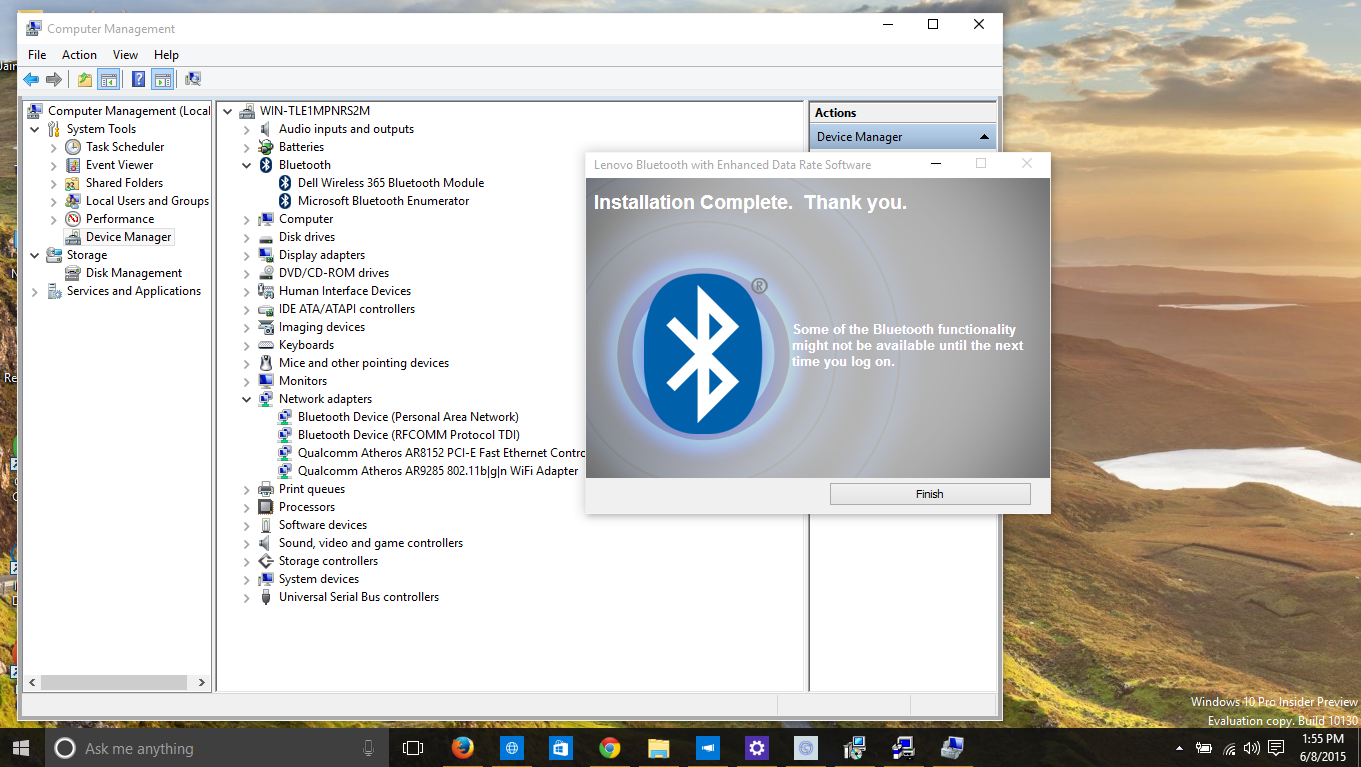Select Mice and other pointing devices
This screenshot has width=1361, height=767.
click(364, 363)
